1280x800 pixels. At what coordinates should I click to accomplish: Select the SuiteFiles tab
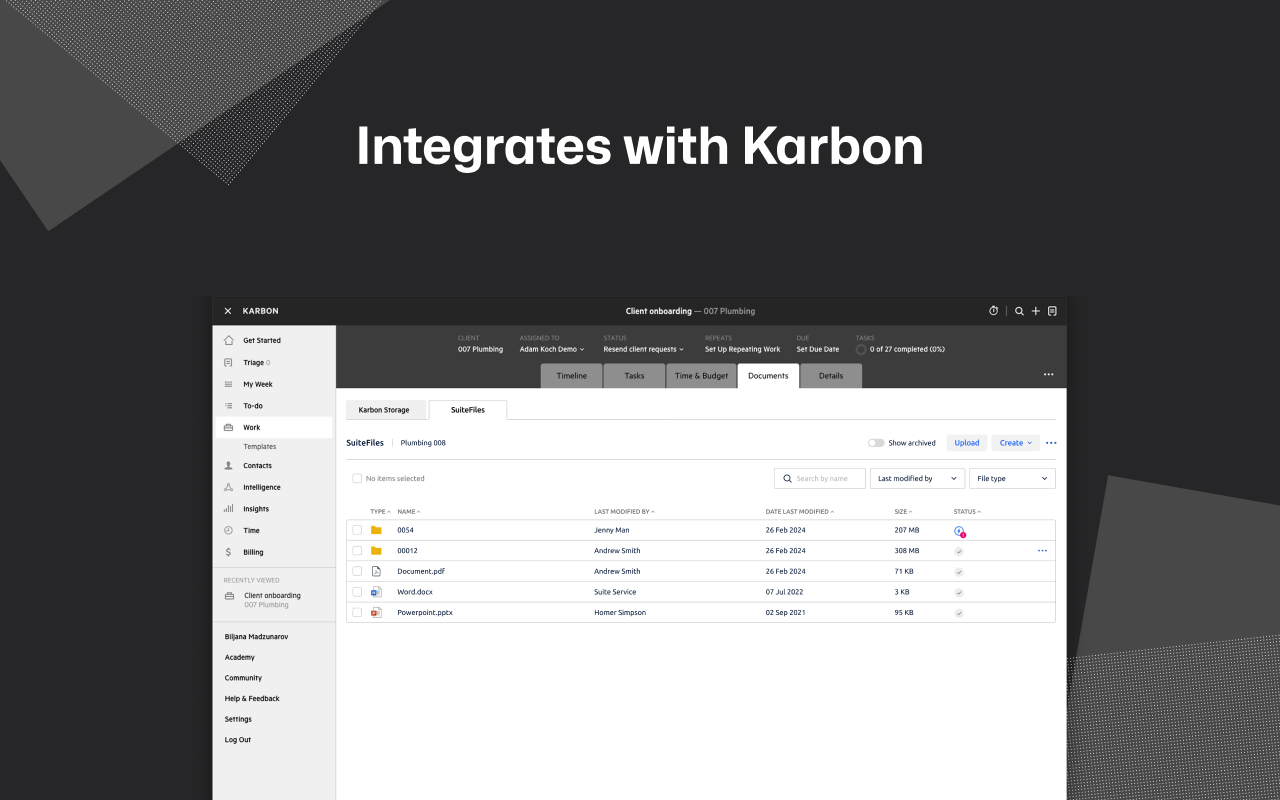coord(468,410)
